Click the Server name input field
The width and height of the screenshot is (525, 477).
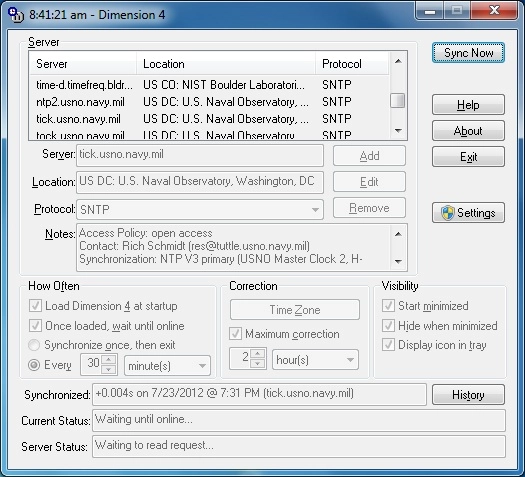pos(200,155)
